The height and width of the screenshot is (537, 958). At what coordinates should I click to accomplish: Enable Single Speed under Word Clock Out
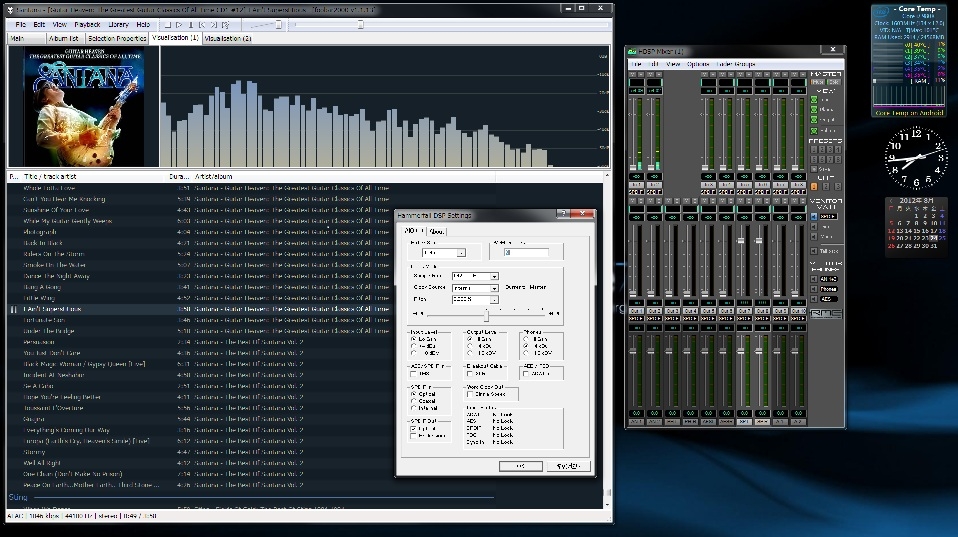click(471, 395)
